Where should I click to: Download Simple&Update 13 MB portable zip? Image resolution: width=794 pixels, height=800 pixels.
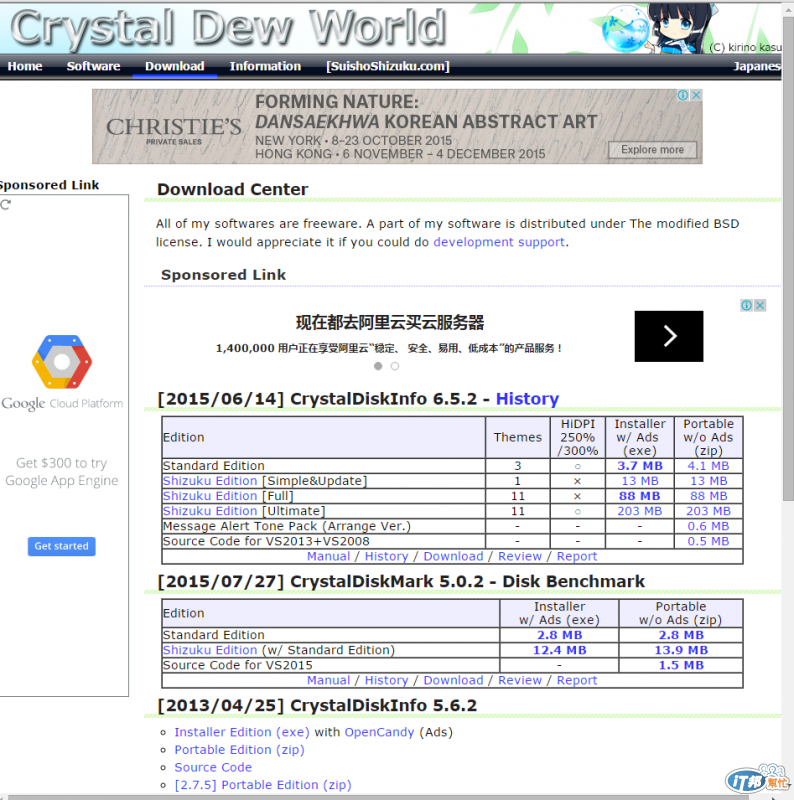[708, 481]
